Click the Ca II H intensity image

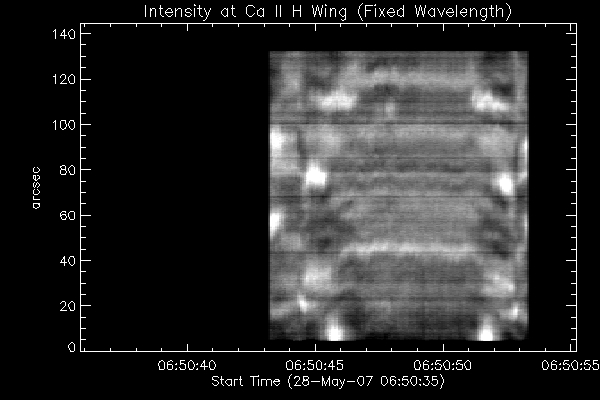(x=399, y=196)
